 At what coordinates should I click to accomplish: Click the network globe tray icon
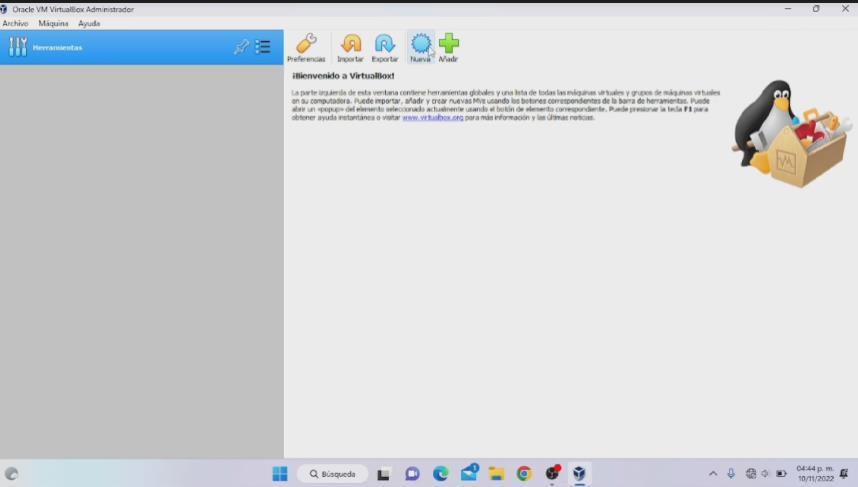click(x=751, y=474)
